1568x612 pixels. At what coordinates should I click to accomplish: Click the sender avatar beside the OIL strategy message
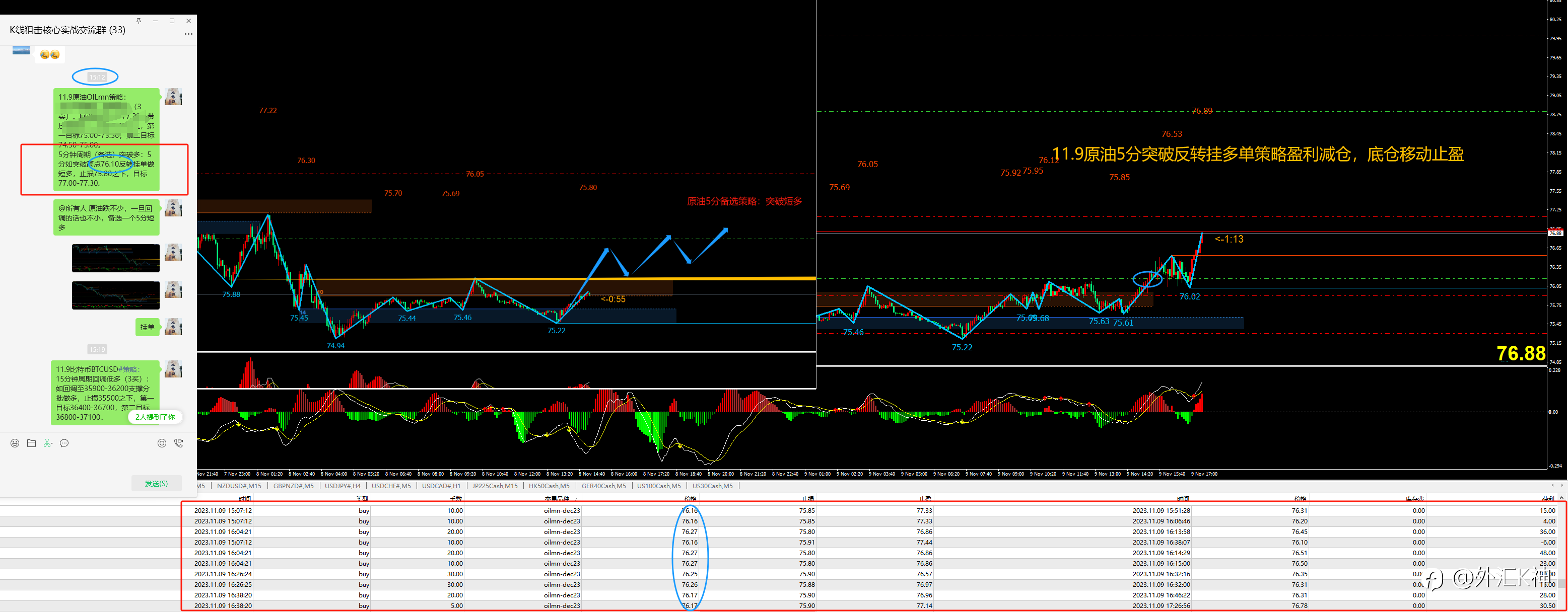[173, 97]
